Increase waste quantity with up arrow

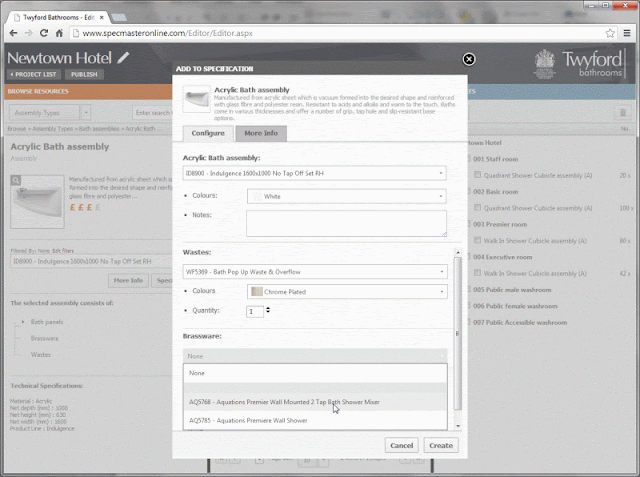(268, 308)
